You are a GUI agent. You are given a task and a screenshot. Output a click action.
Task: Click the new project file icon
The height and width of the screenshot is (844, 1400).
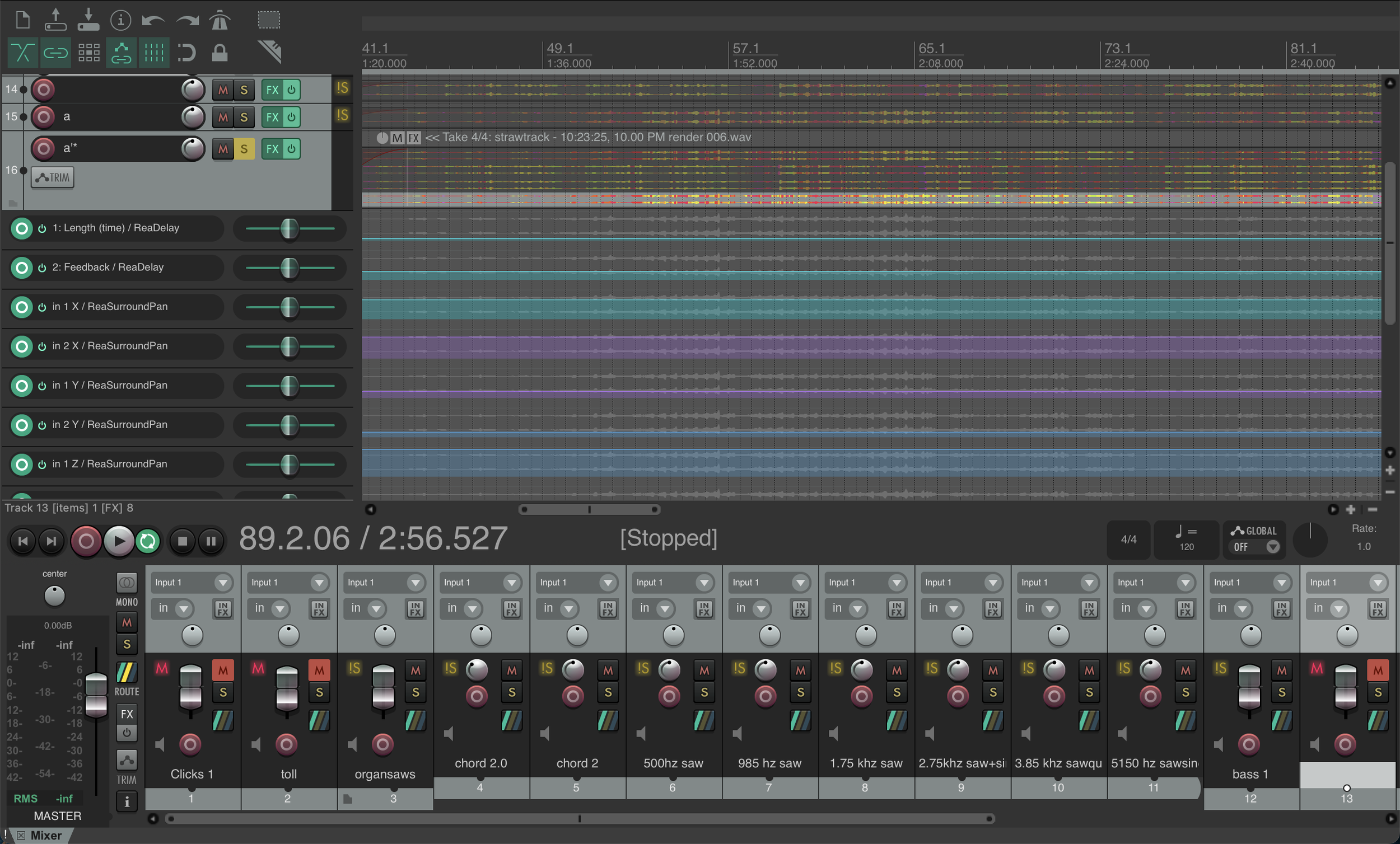click(x=23, y=21)
